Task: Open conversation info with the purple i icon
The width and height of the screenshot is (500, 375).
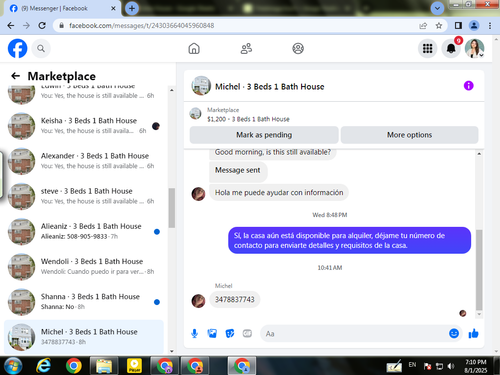Action: pyautogui.click(x=468, y=86)
